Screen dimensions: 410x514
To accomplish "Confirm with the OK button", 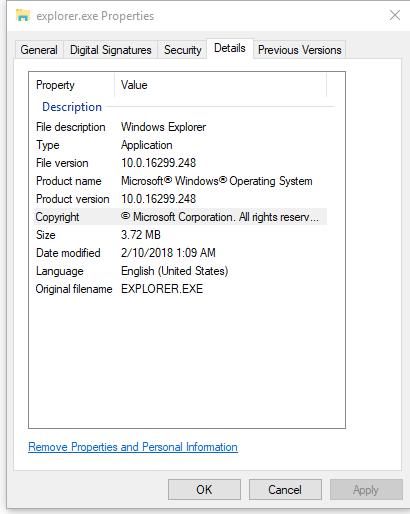I will point(204,489).
